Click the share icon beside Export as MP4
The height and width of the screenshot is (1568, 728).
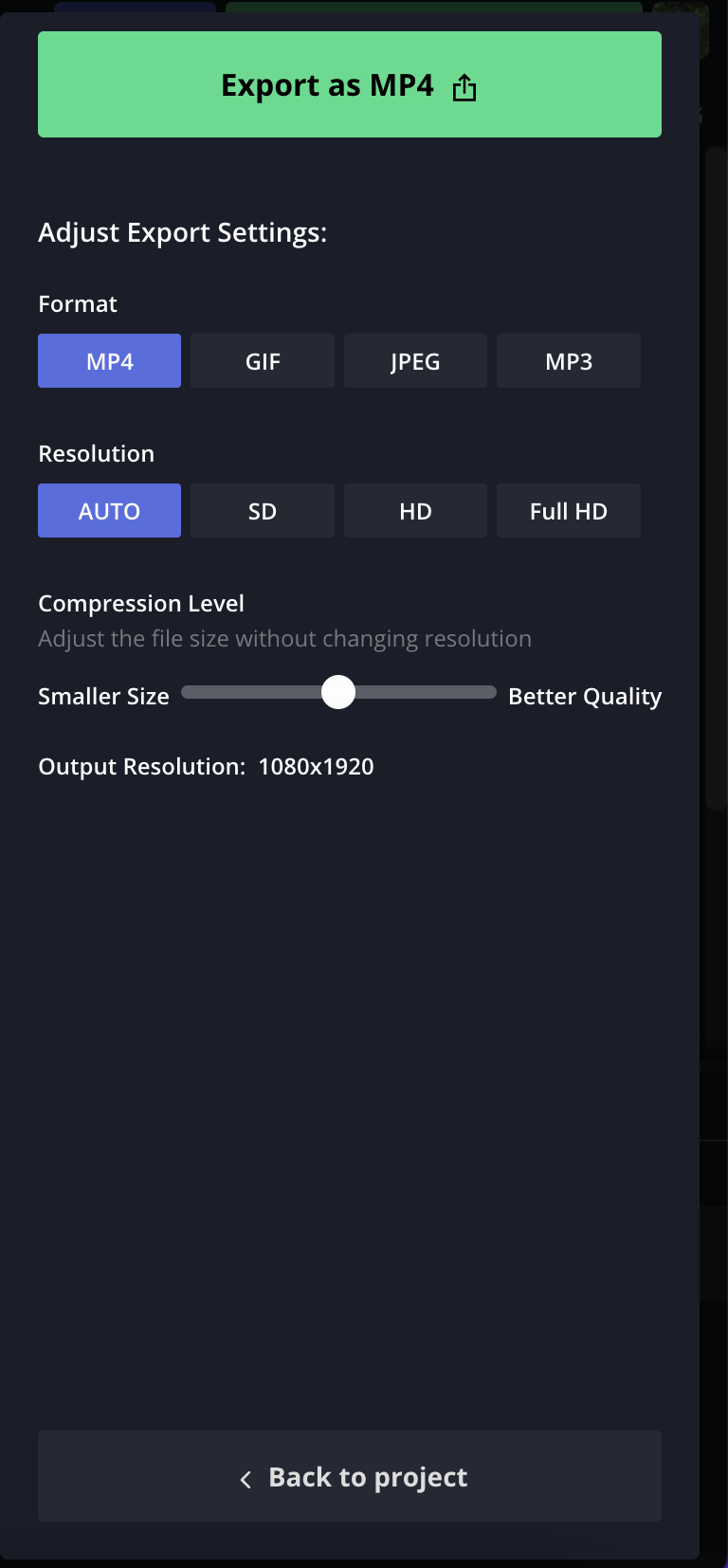[x=464, y=88]
